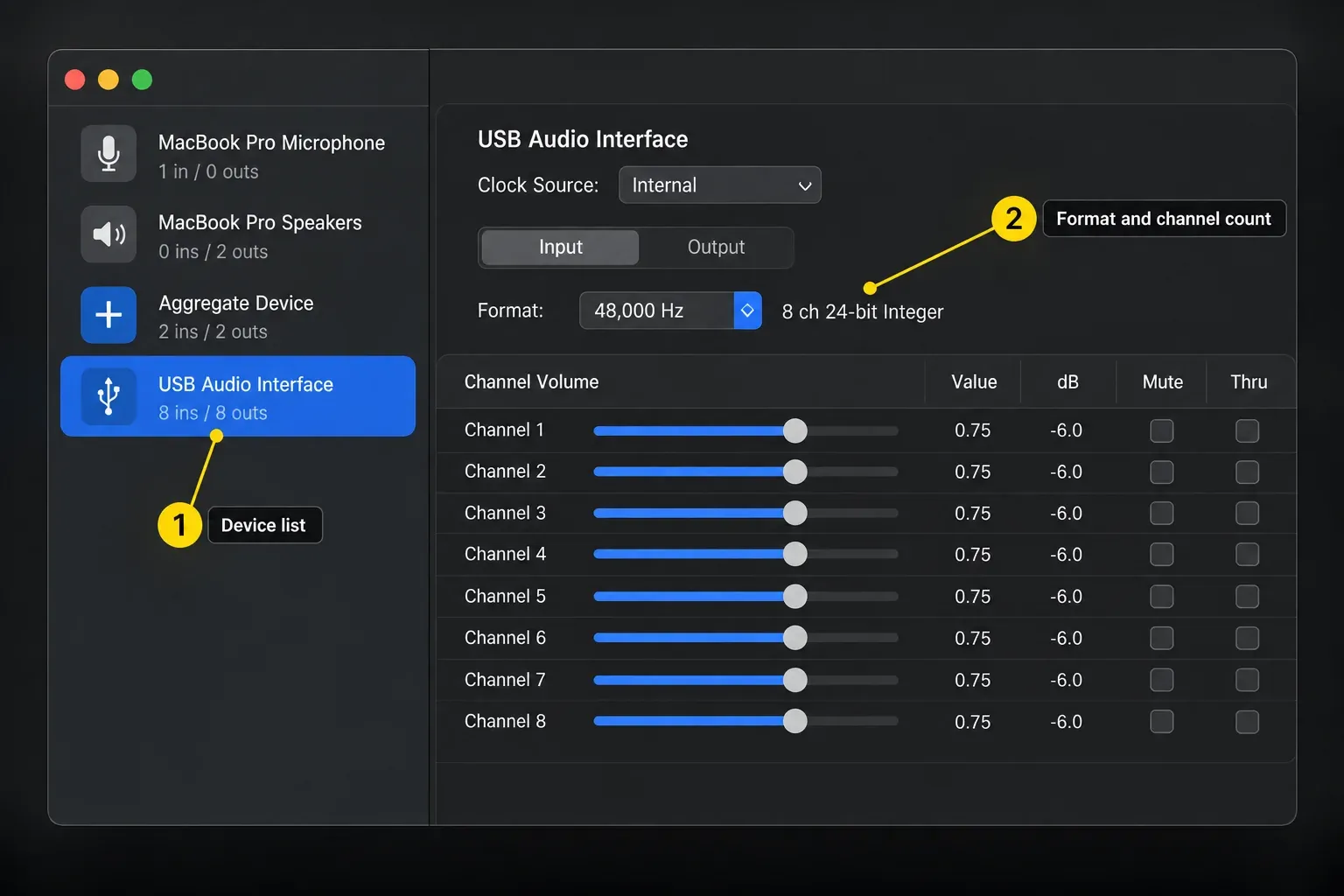Click the green zoom window button
Viewport: 1344px width, 896px height.
coord(142,80)
